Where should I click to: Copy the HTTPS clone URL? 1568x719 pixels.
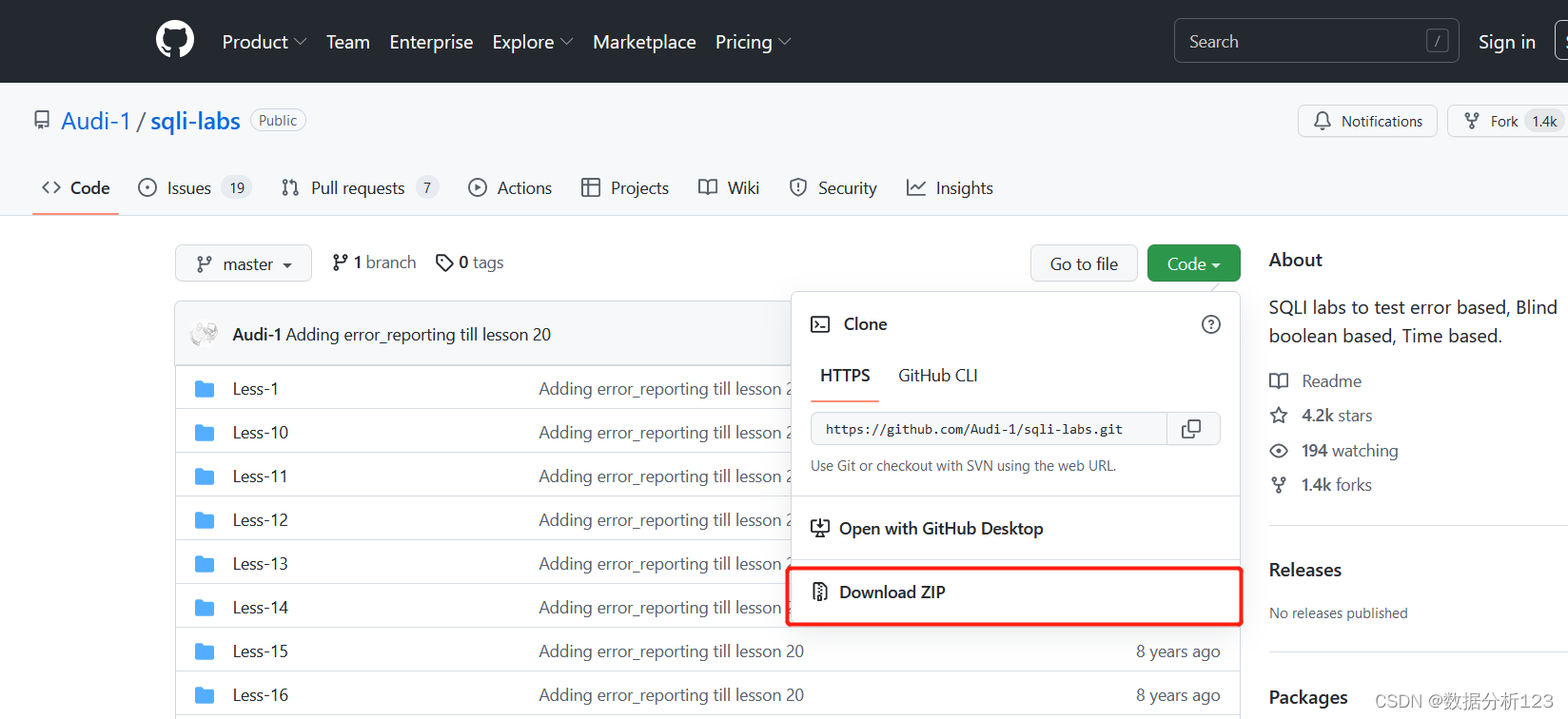coord(1191,429)
